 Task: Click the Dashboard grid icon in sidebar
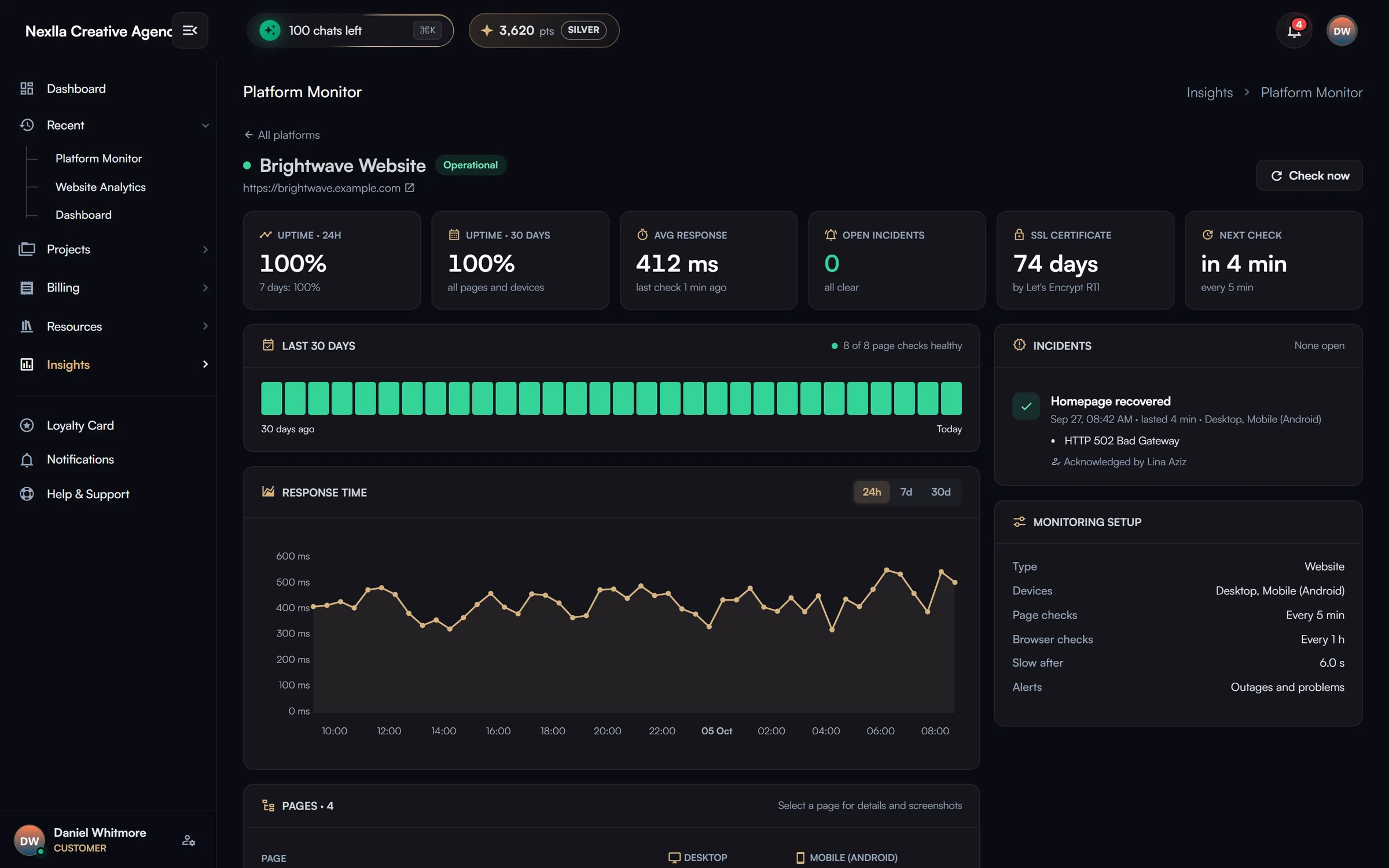pos(27,89)
